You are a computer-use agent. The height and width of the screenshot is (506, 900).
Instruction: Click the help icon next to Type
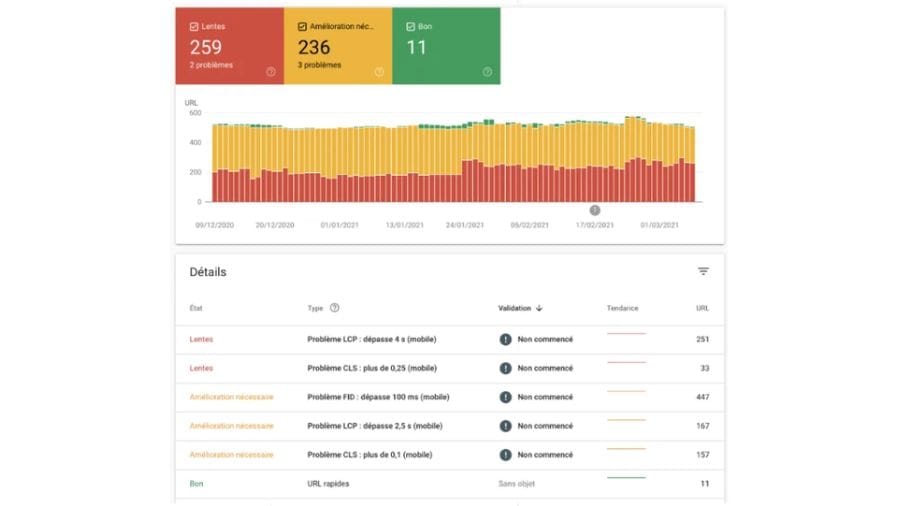tap(335, 308)
